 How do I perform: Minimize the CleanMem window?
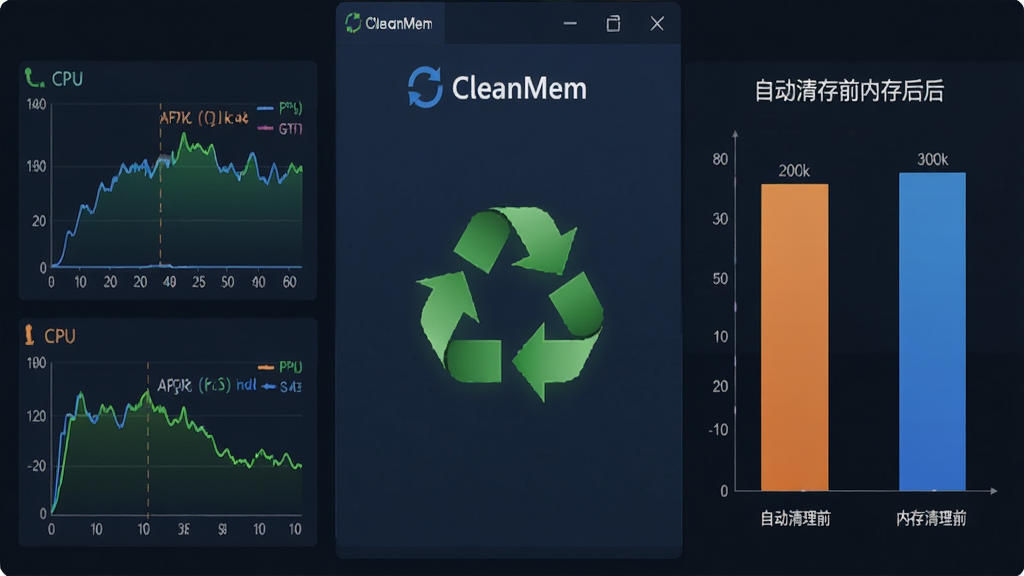[570, 24]
